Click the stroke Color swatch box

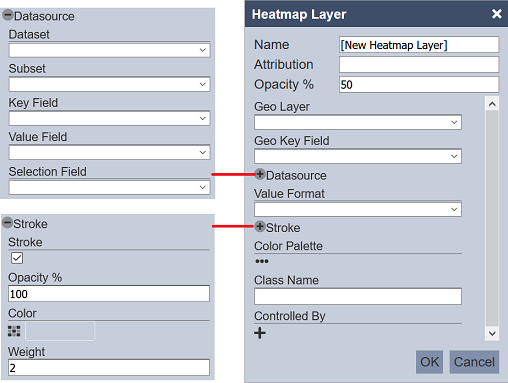[x=60, y=331]
